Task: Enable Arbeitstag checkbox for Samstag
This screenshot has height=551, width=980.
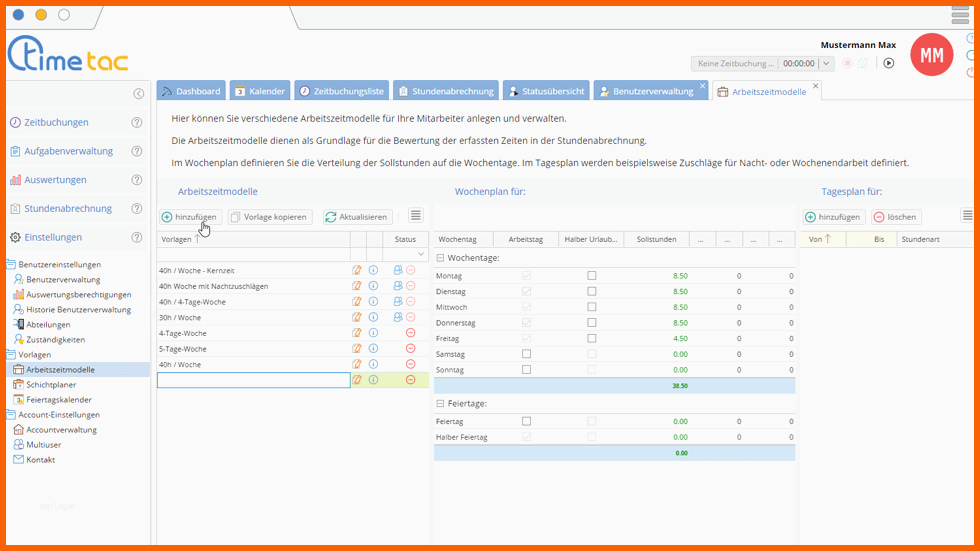Action: point(526,354)
